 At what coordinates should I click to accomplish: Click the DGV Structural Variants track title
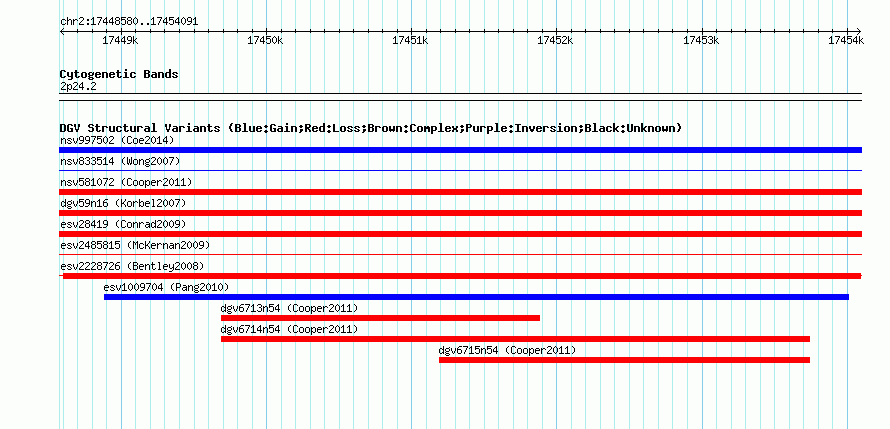point(371,128)
